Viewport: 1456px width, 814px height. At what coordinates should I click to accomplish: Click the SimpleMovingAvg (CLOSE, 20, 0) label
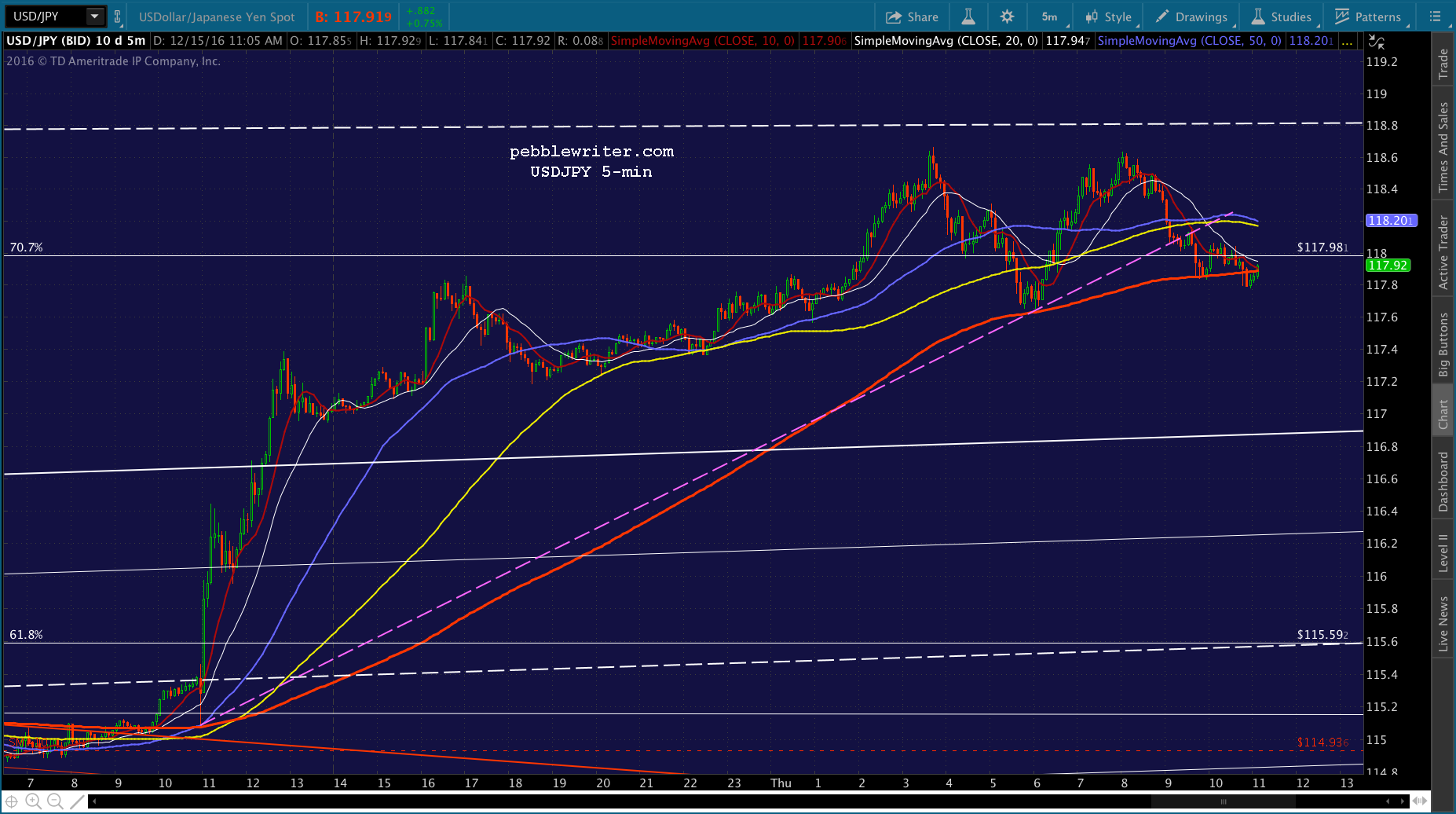pos(946,41)
